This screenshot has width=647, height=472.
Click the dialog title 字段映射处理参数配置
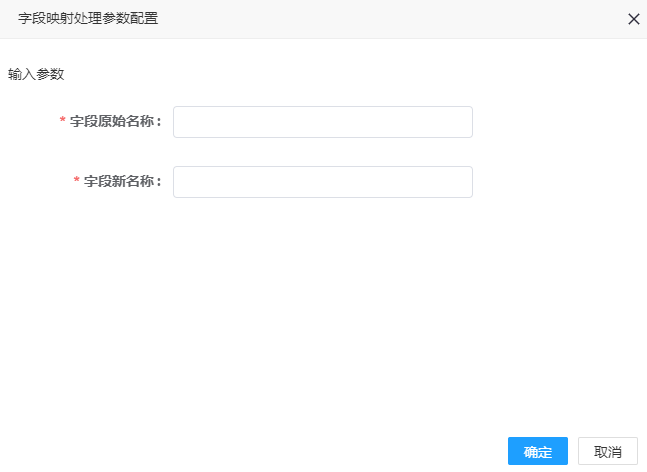click(x=88, y=19)
